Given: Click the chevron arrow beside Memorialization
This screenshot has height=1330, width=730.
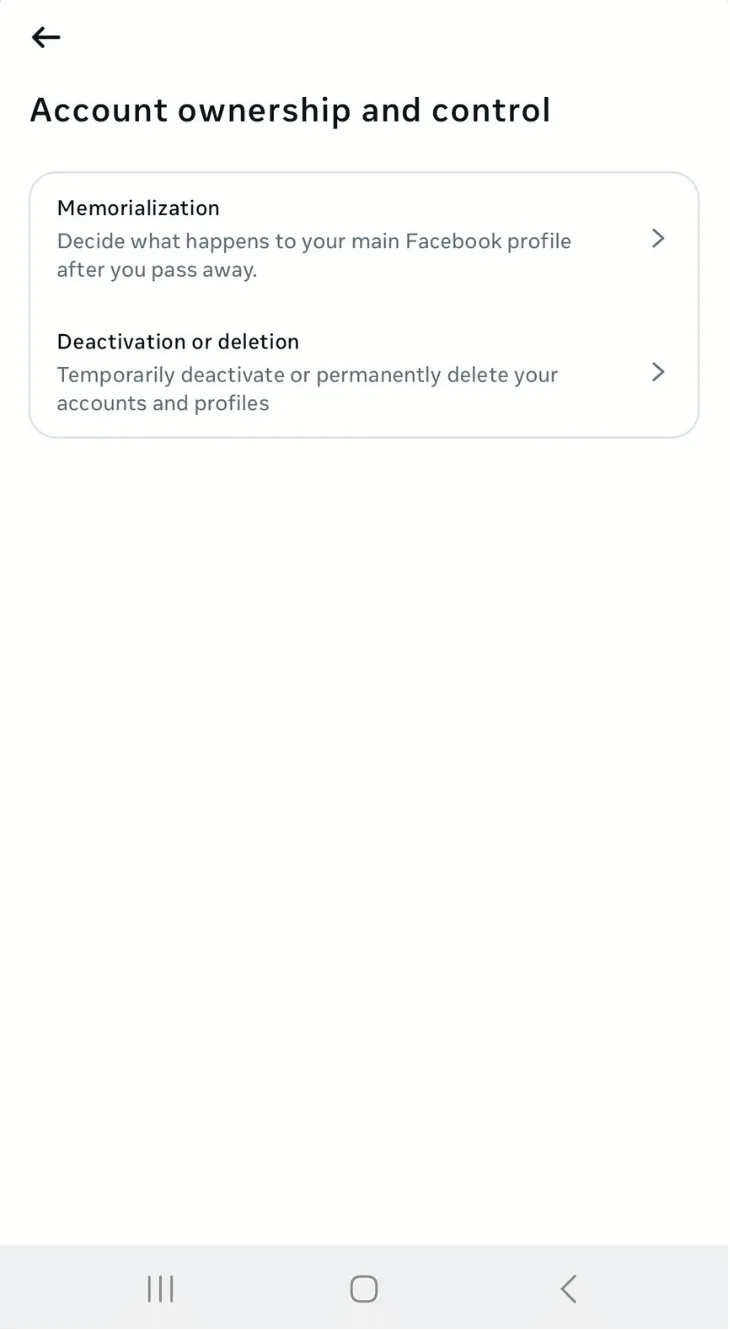Looking at the screenshot, I should click(658, 238).
